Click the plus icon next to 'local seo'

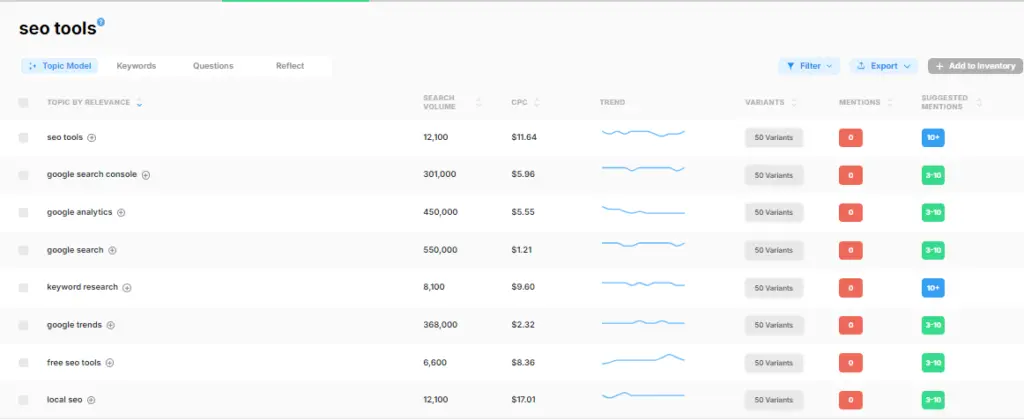tap(91, 400)
